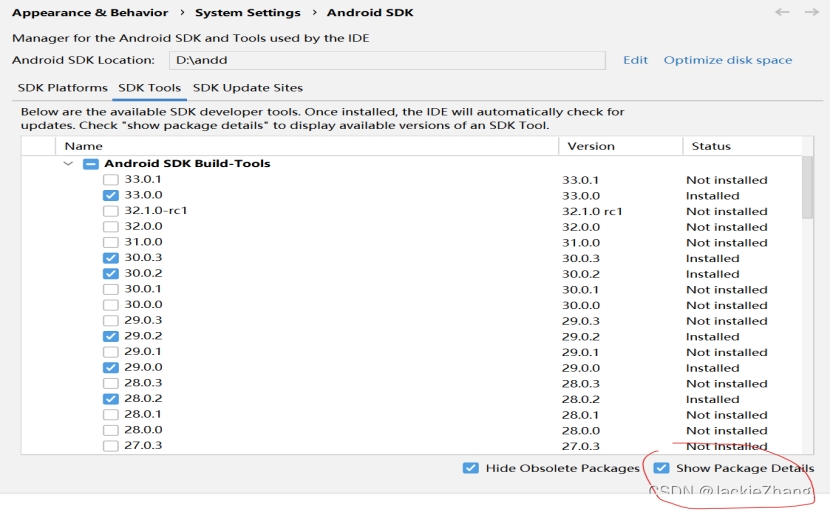Uncheck the 28.0.2 build-tools checkbox

coord(111,399)
